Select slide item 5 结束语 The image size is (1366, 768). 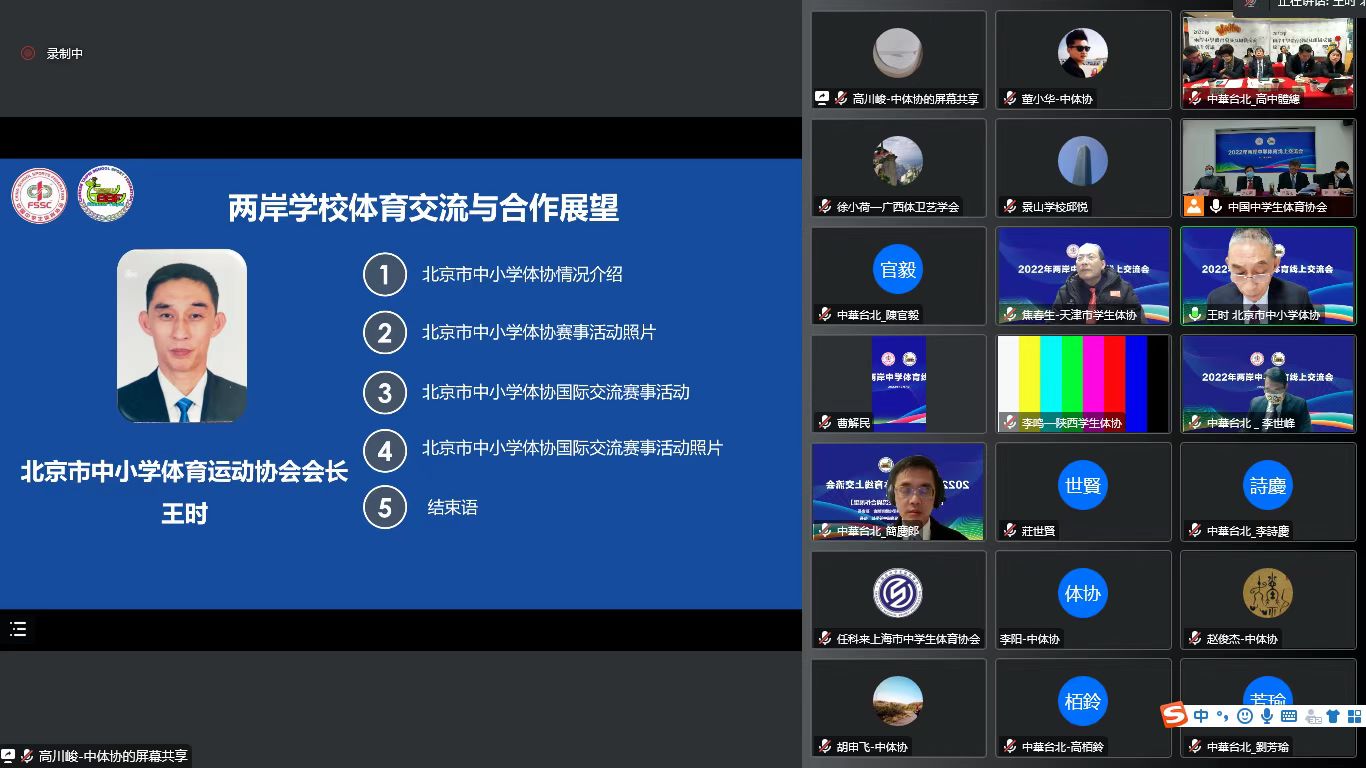pos(452,507)
